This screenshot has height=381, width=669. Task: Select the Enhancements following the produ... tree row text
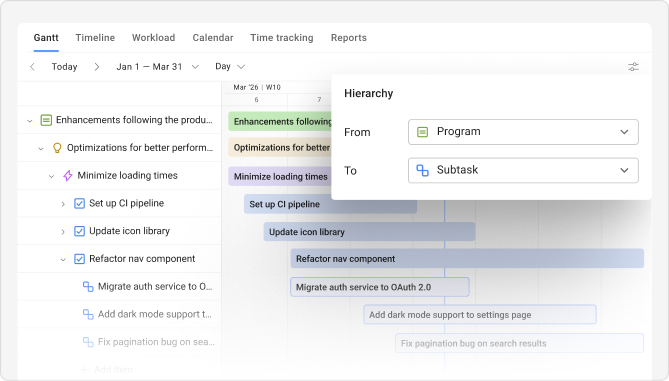pos(134,120)
